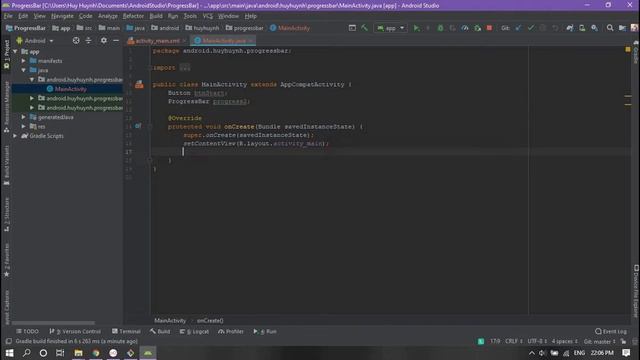Open the TODO tool window
Viewport: 640px width, 360px height.
pyautogui.click(x=28, y=331)
